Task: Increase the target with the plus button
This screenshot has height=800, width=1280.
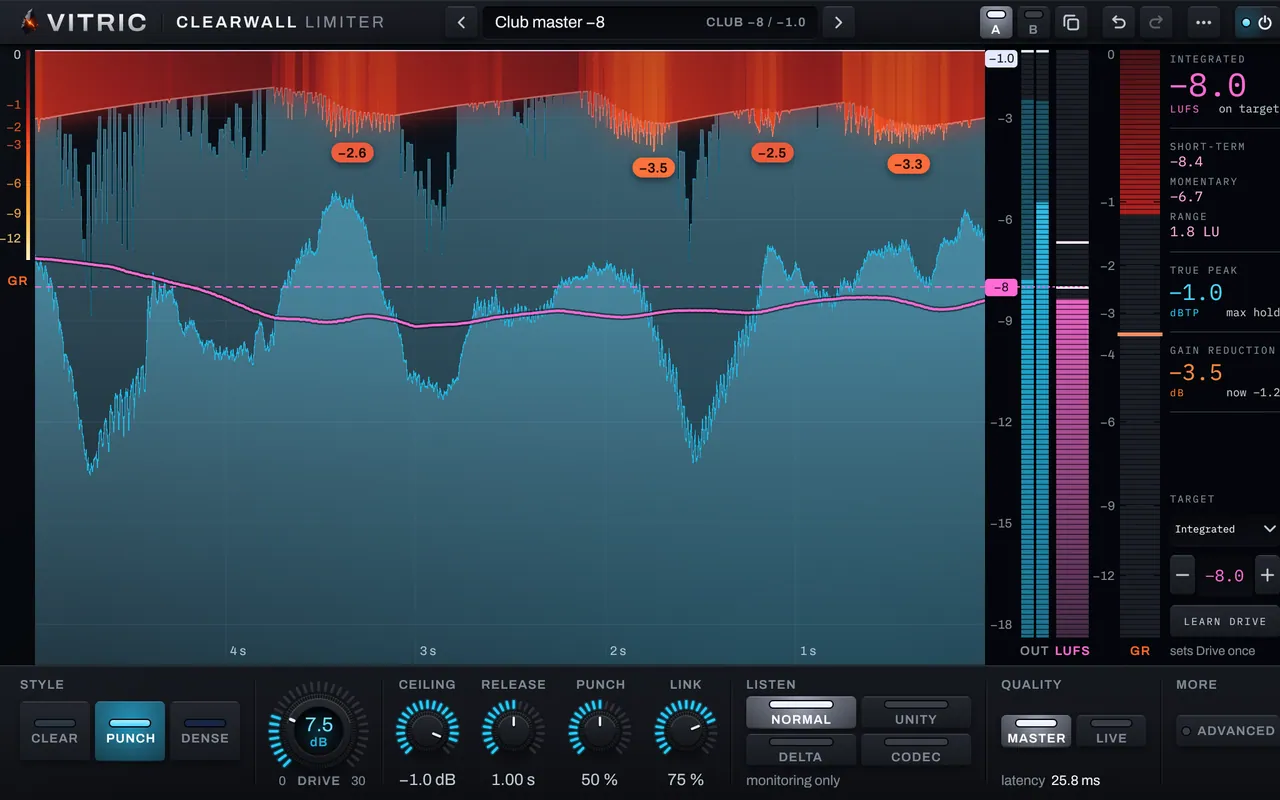Action: click(x=1267, y=575)
